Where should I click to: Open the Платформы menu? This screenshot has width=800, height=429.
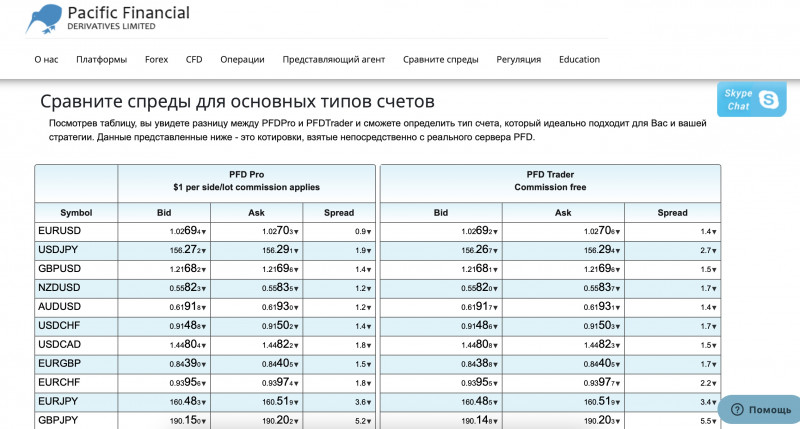tap(102, 59)
